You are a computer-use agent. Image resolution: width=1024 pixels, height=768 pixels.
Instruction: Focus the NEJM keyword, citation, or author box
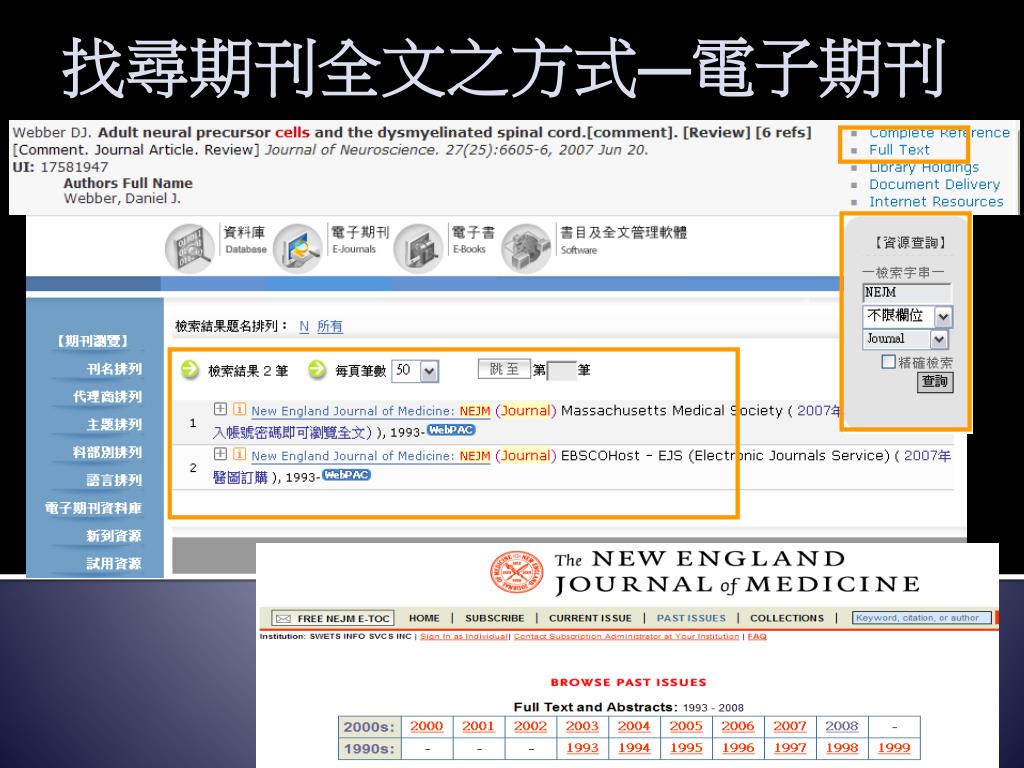921,618
